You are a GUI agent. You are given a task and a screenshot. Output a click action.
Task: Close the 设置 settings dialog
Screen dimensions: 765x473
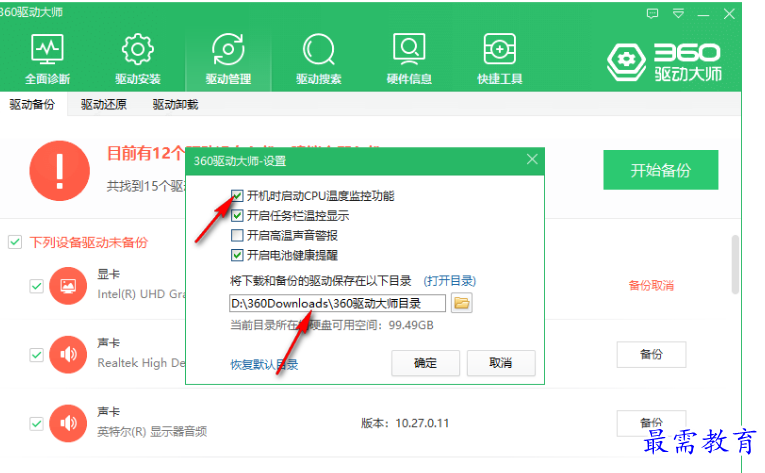(532, 159)
